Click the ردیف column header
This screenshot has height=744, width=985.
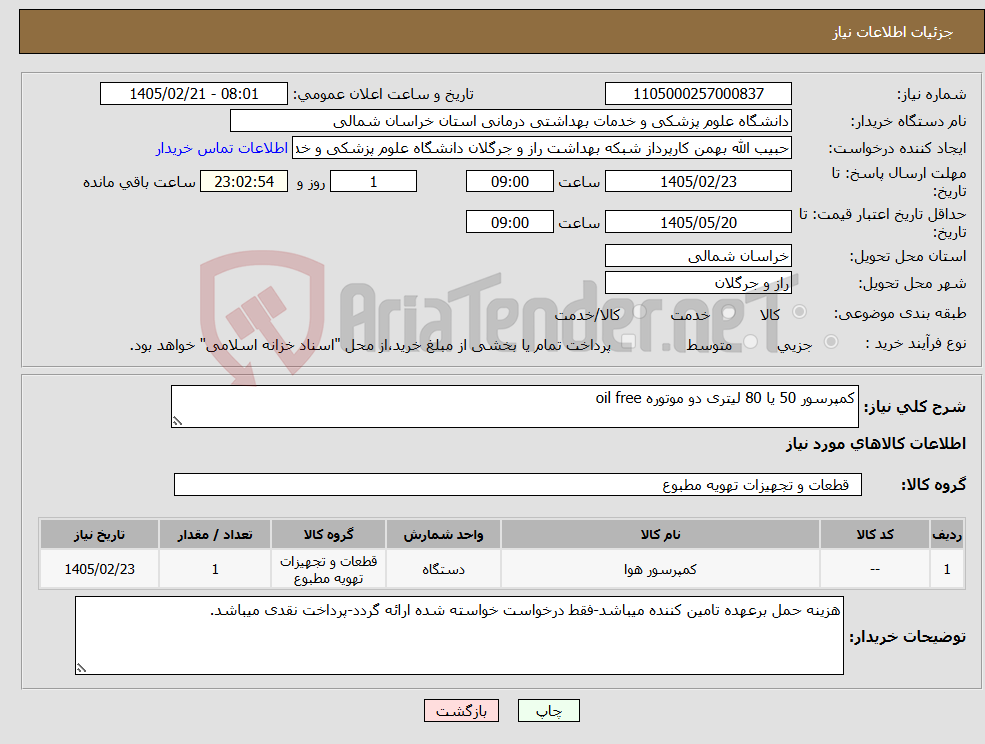pyautogui.click(x=947, y=535)
